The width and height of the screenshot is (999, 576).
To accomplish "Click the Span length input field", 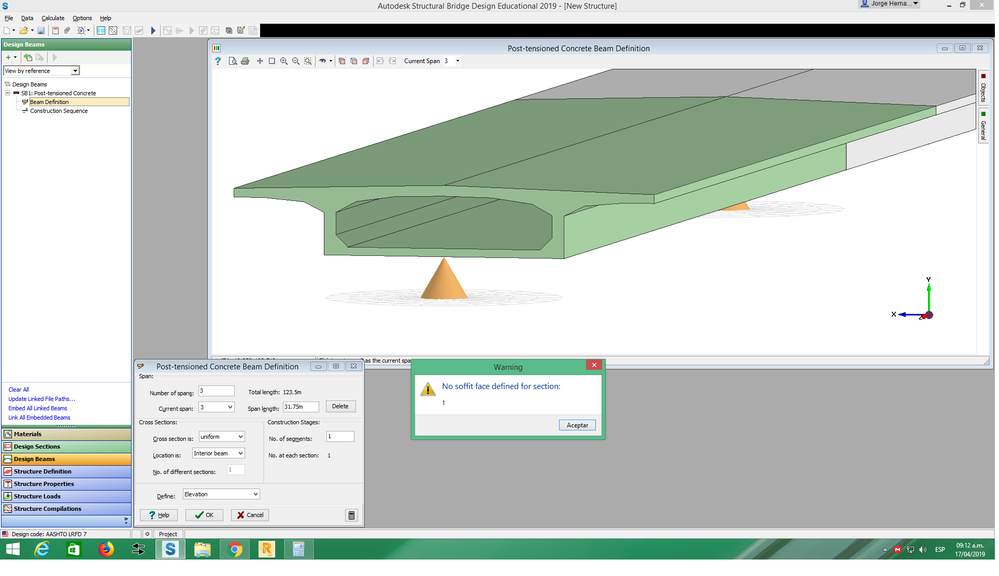I will tap(301, 407).
